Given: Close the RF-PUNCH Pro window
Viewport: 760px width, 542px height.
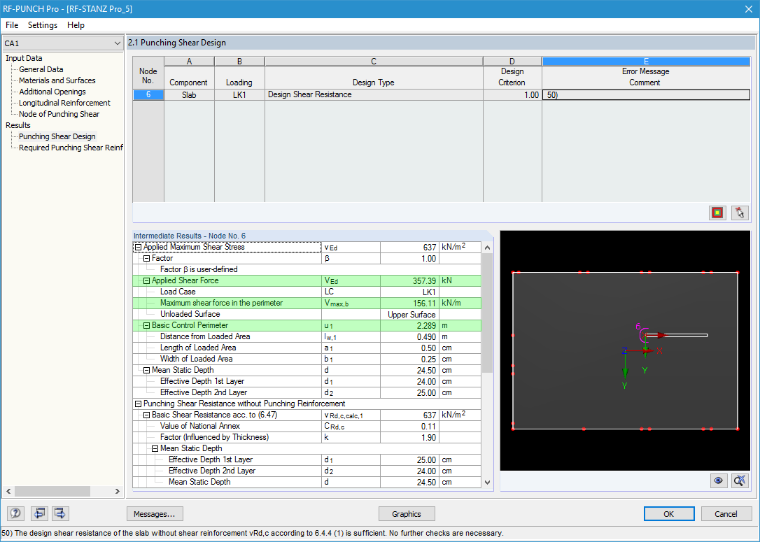Looking at the screenshot, I should tap(748, 9).
